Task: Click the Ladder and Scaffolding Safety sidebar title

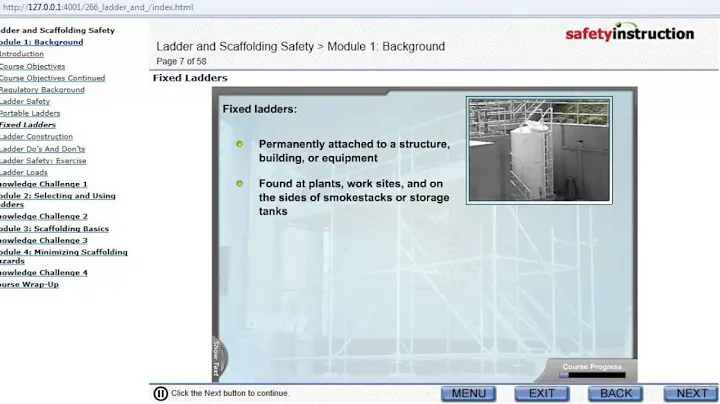Action: point(57,30)
